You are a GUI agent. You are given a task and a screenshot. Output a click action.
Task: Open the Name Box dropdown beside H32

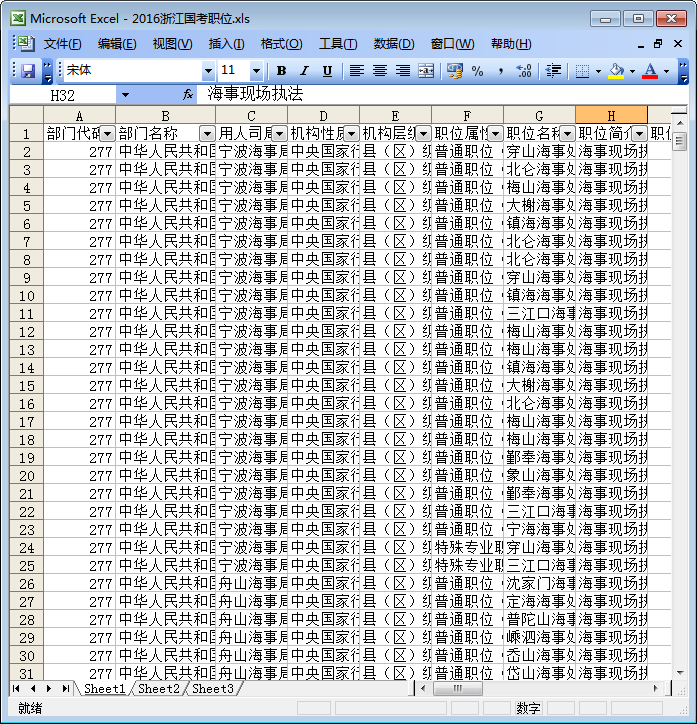pos(125,95)
